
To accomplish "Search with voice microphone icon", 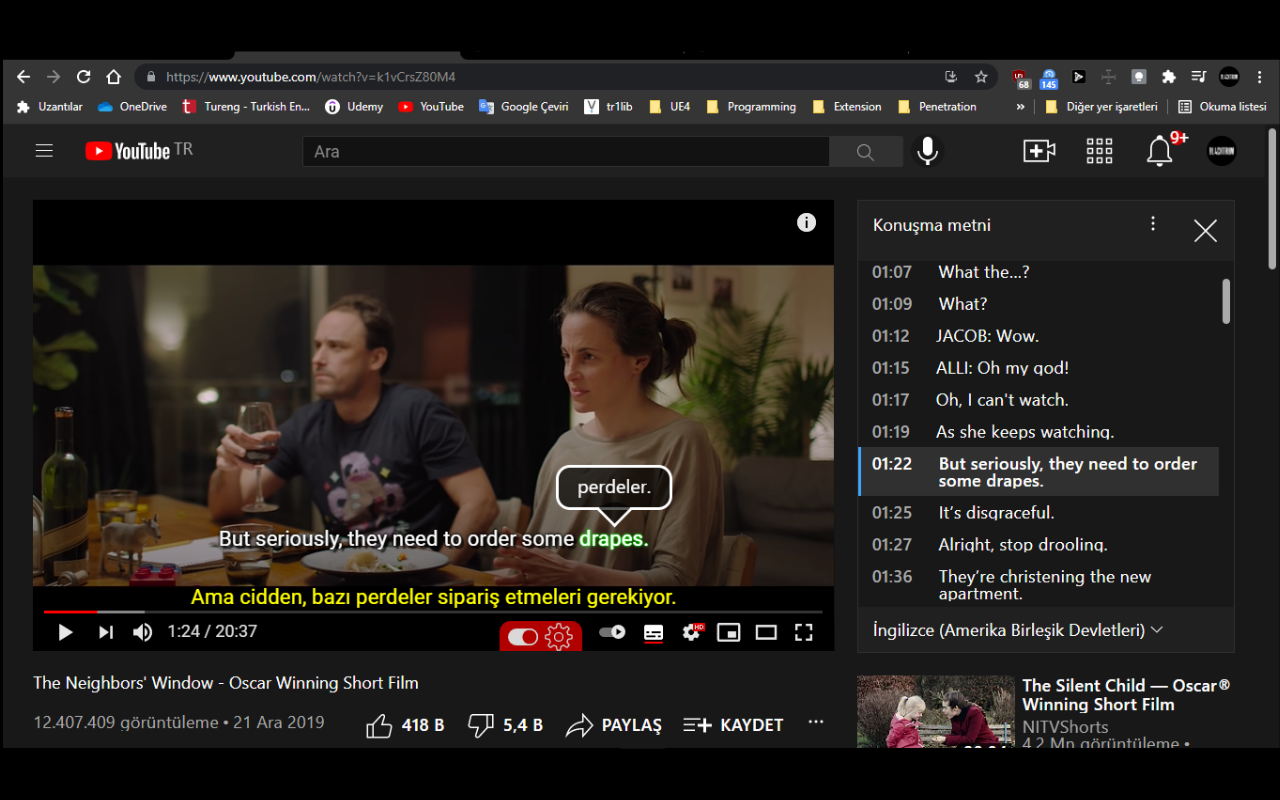I will point(928,151).
